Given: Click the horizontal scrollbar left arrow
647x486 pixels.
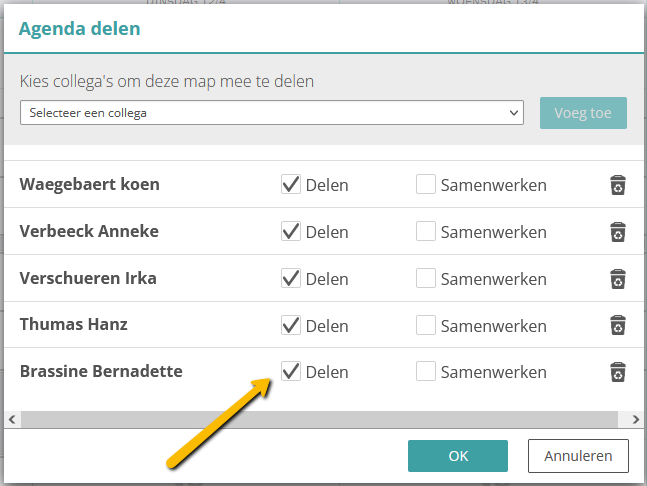Looking at the screenshot, I should 12,420.
